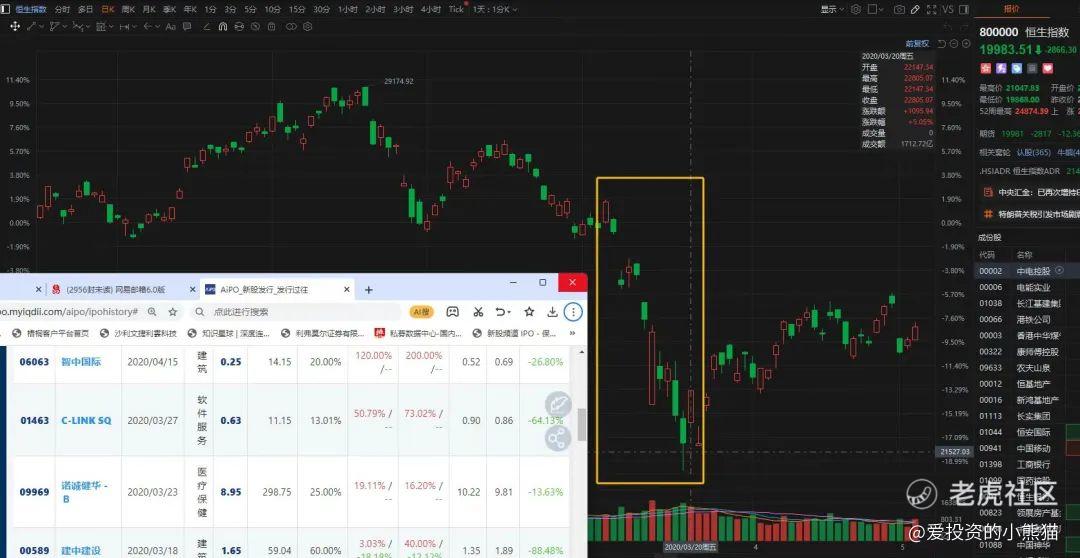This screenshot has height=558, width=1080.
Task: Select the 恒生指数 chart title tab
Action: click(x=30, y=10)
